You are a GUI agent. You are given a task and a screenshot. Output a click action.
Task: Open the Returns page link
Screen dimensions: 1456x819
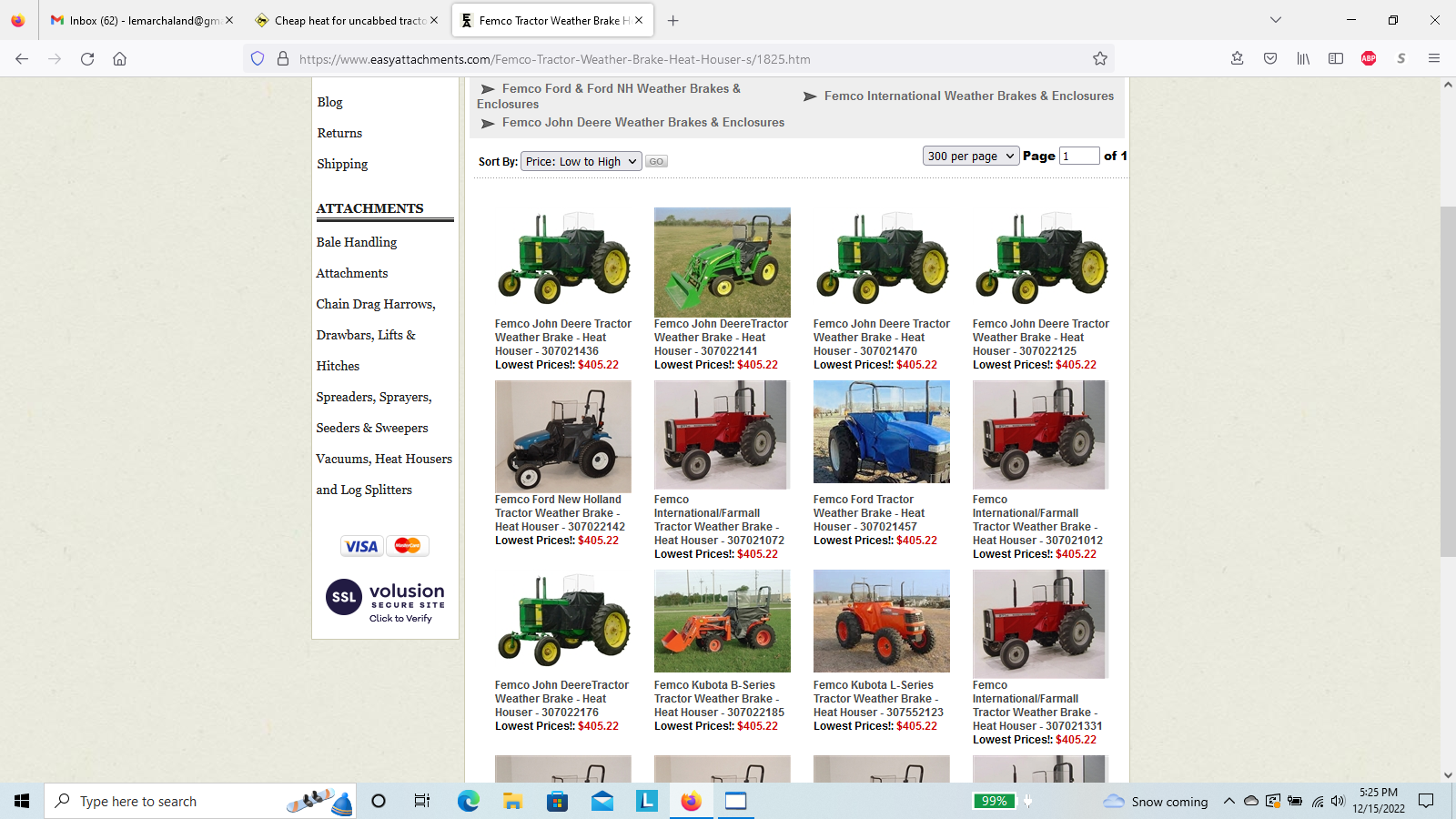coord(339,133)
